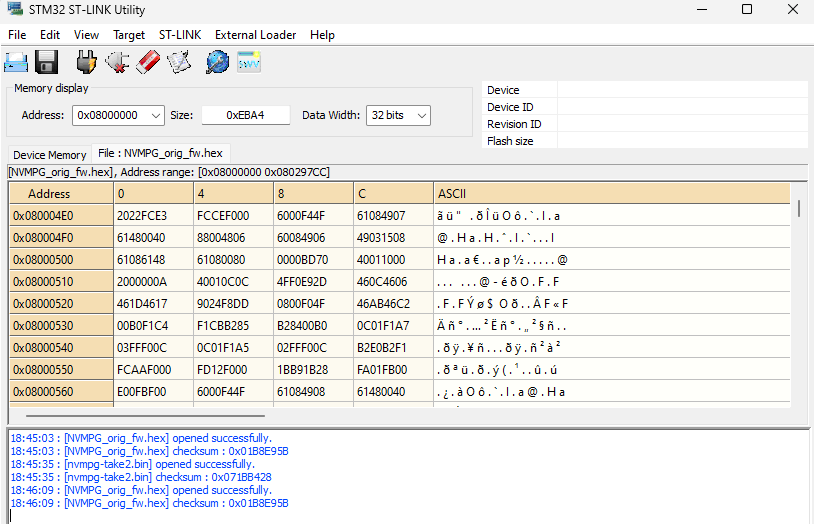814x524 pixels.
Task: Click the address range label text
Action: coord(169,172)
